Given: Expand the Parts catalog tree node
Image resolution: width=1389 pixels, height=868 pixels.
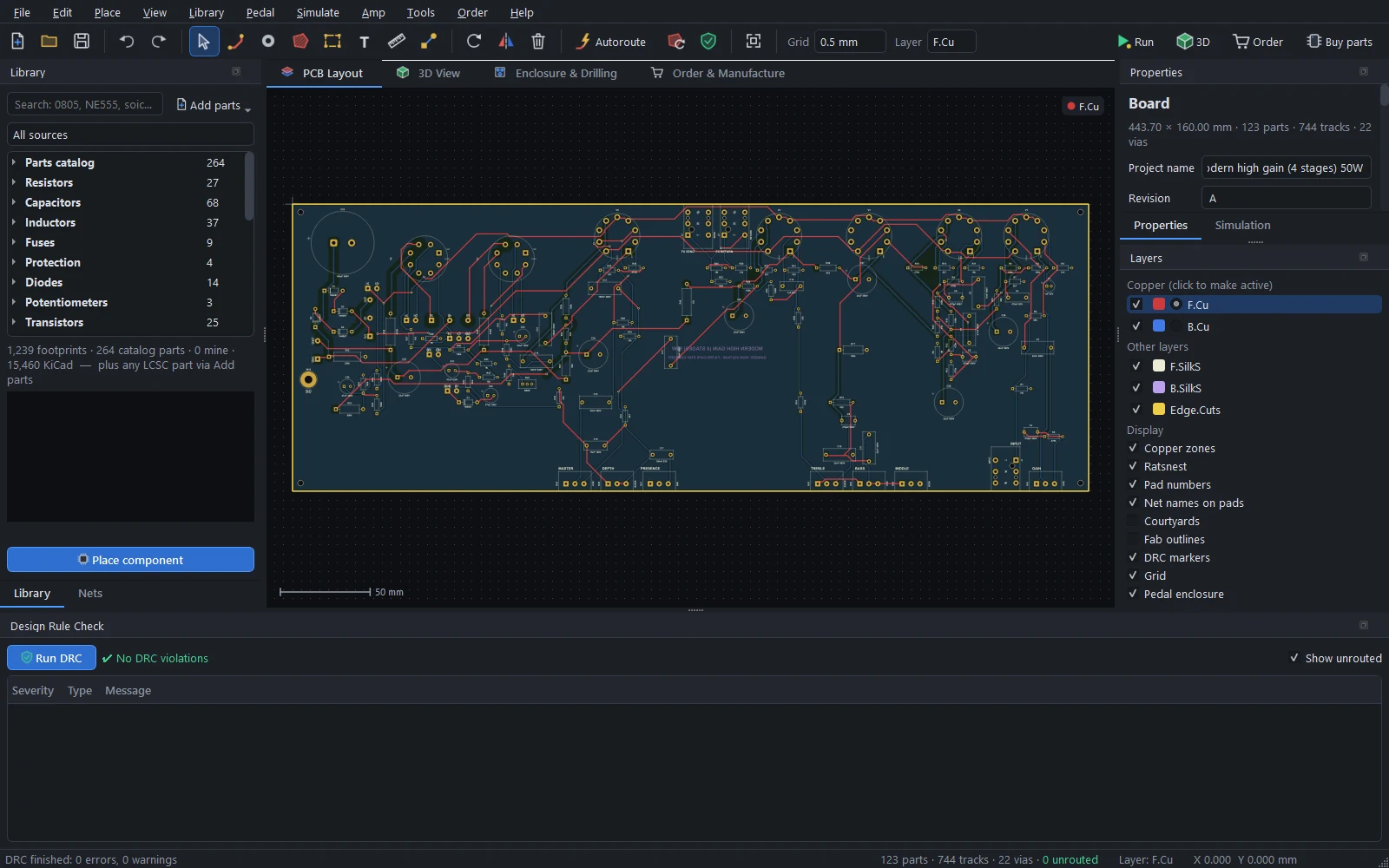Looking at the screenshot, I should pos(14,162).
